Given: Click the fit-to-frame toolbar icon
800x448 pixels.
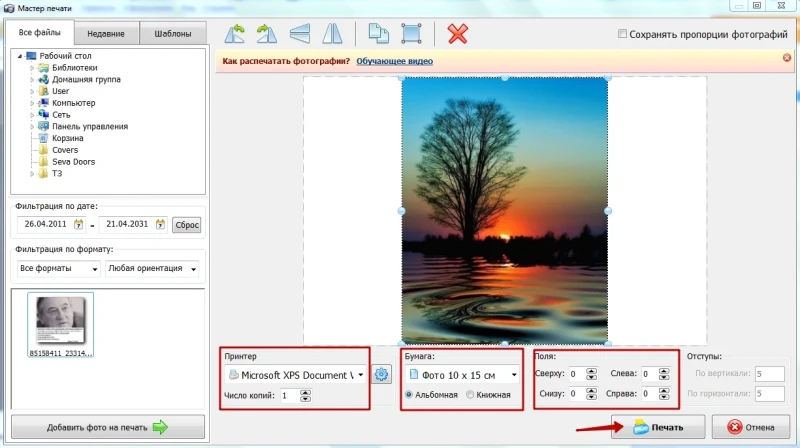Looking at the screenshot, I should 411,34.
